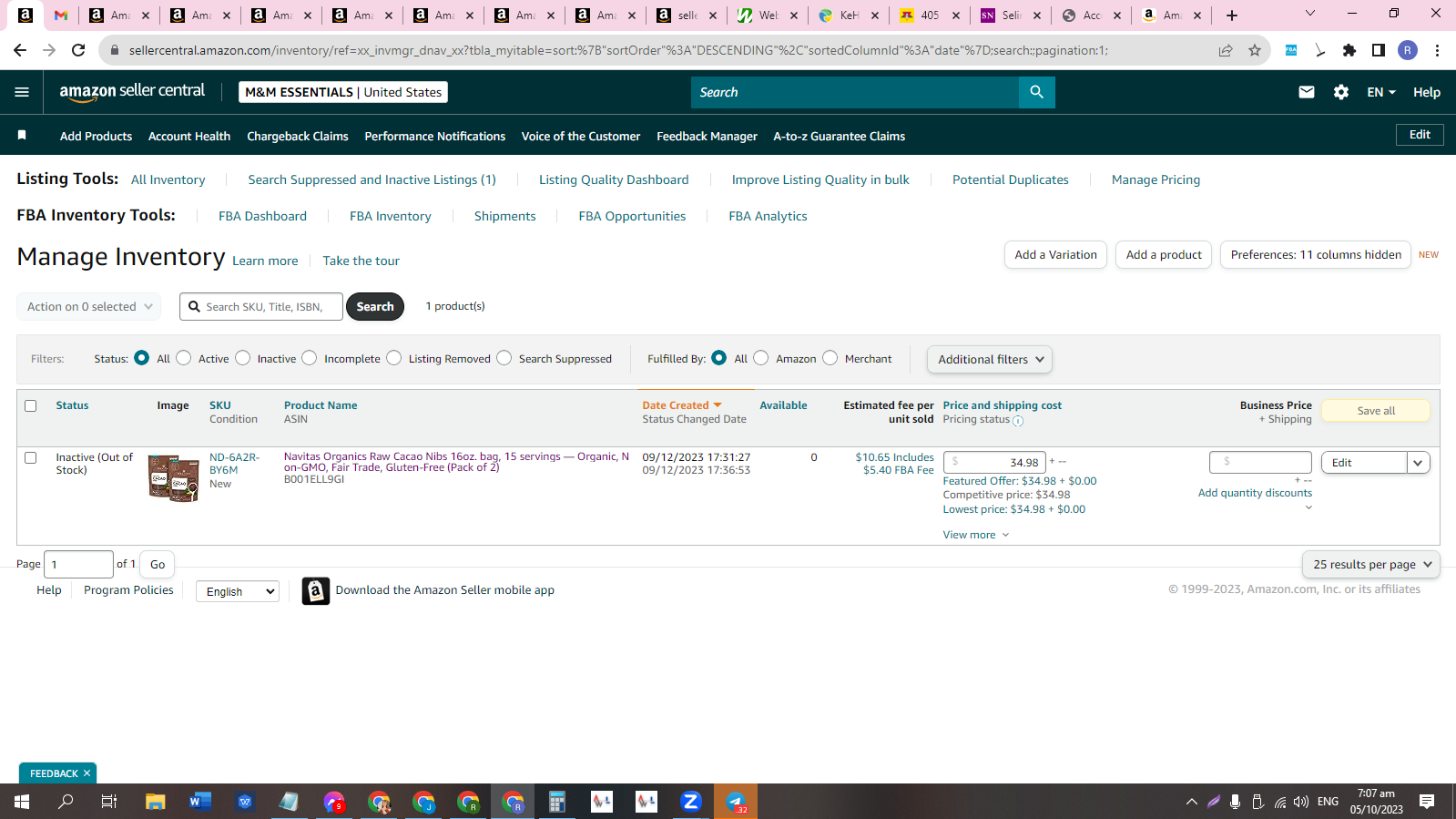Select the Active status filter
The width and height of the screenshot is (1456, 819).
point(184,358)
